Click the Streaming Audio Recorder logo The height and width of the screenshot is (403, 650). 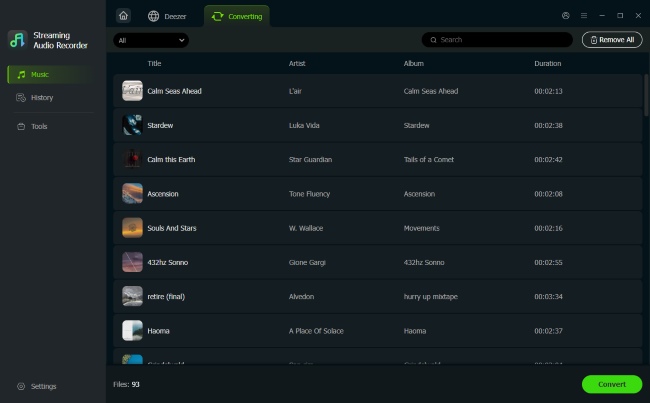17,40
